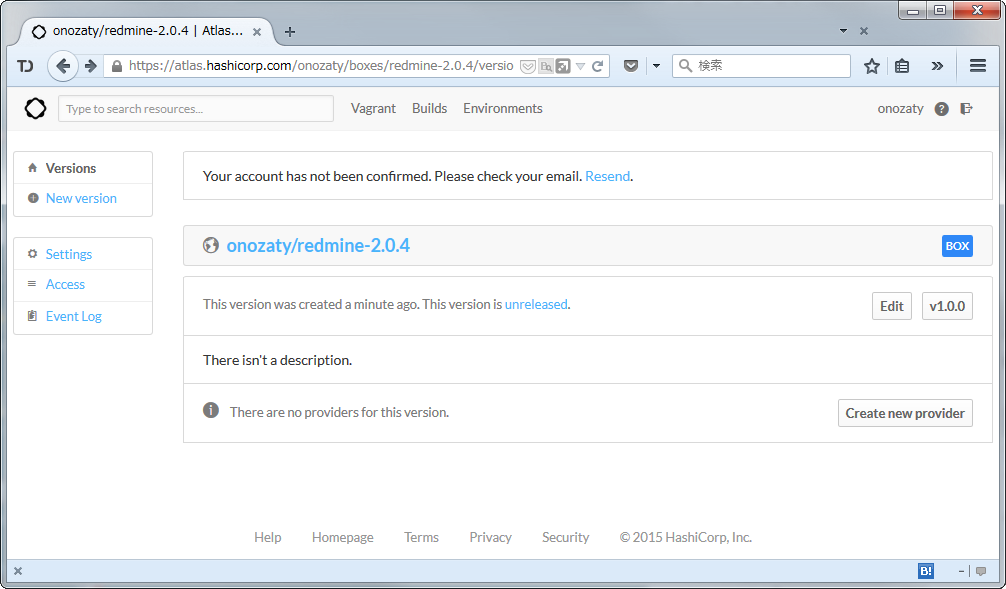Select Versions in the sidebar
Screen dimensions: 1006x589
click(71, 168)
